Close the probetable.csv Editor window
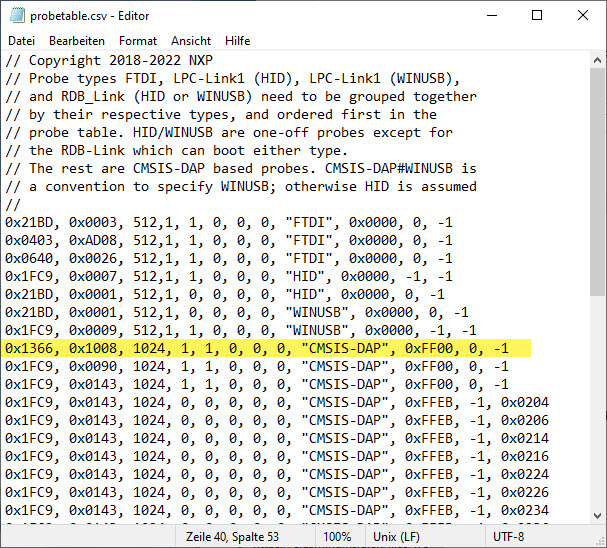This screenshot has height=548, width=607. tap(583, 15)
